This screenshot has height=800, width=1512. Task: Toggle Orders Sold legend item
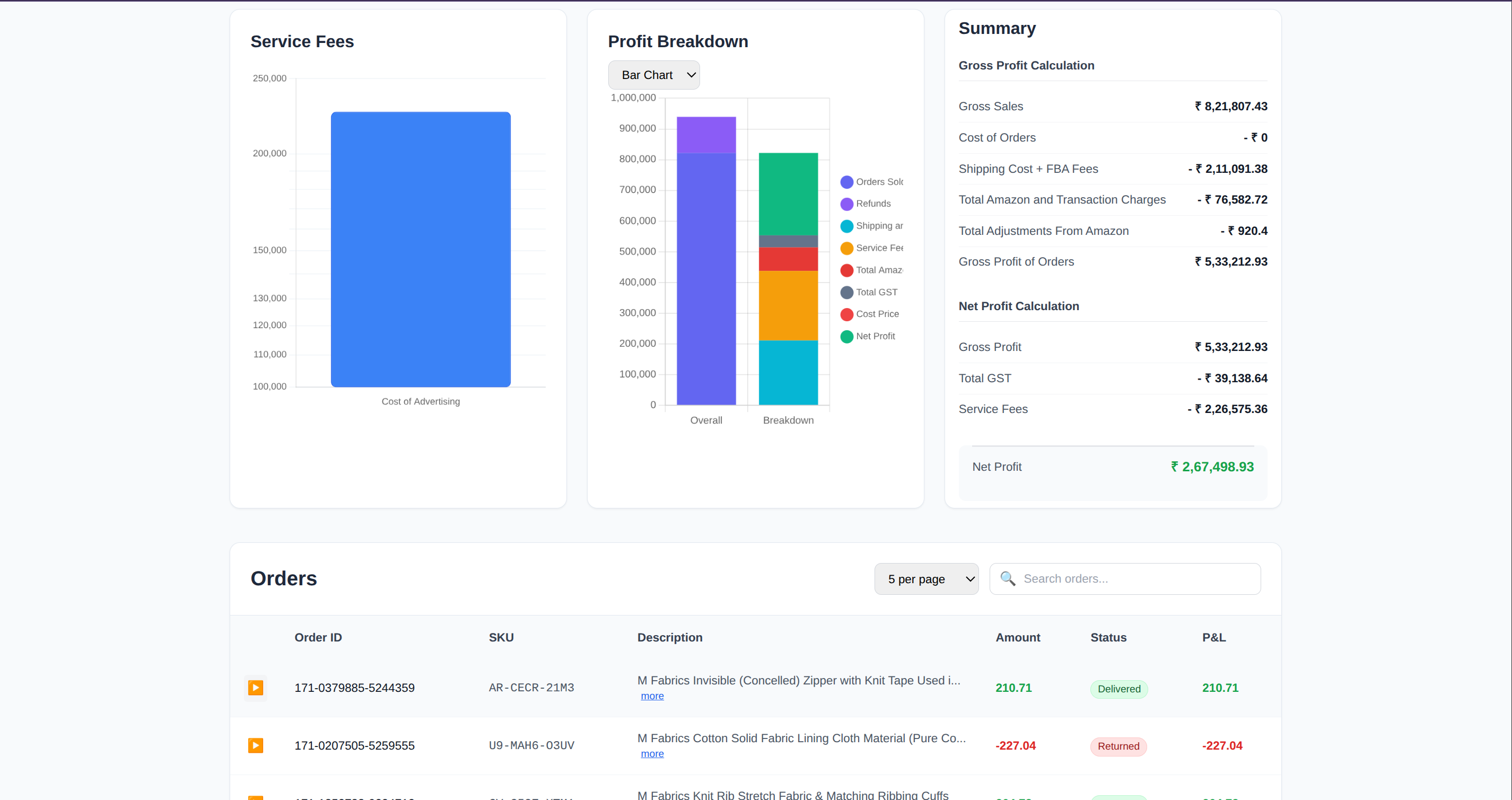coord(872,182)
